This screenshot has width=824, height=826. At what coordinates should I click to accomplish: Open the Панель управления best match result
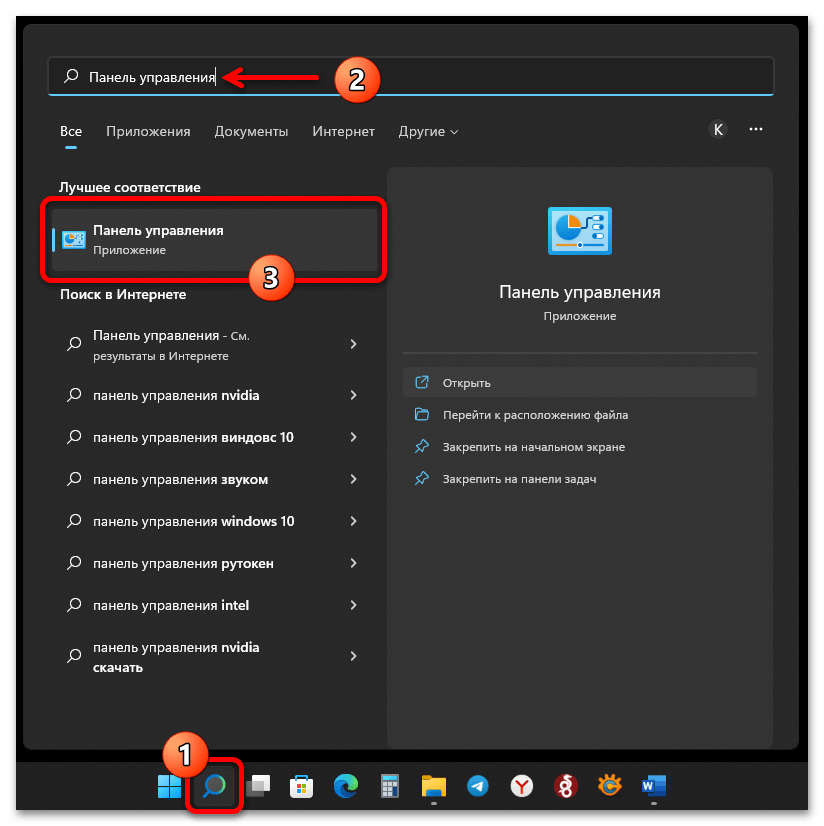(x=214, y=240)
